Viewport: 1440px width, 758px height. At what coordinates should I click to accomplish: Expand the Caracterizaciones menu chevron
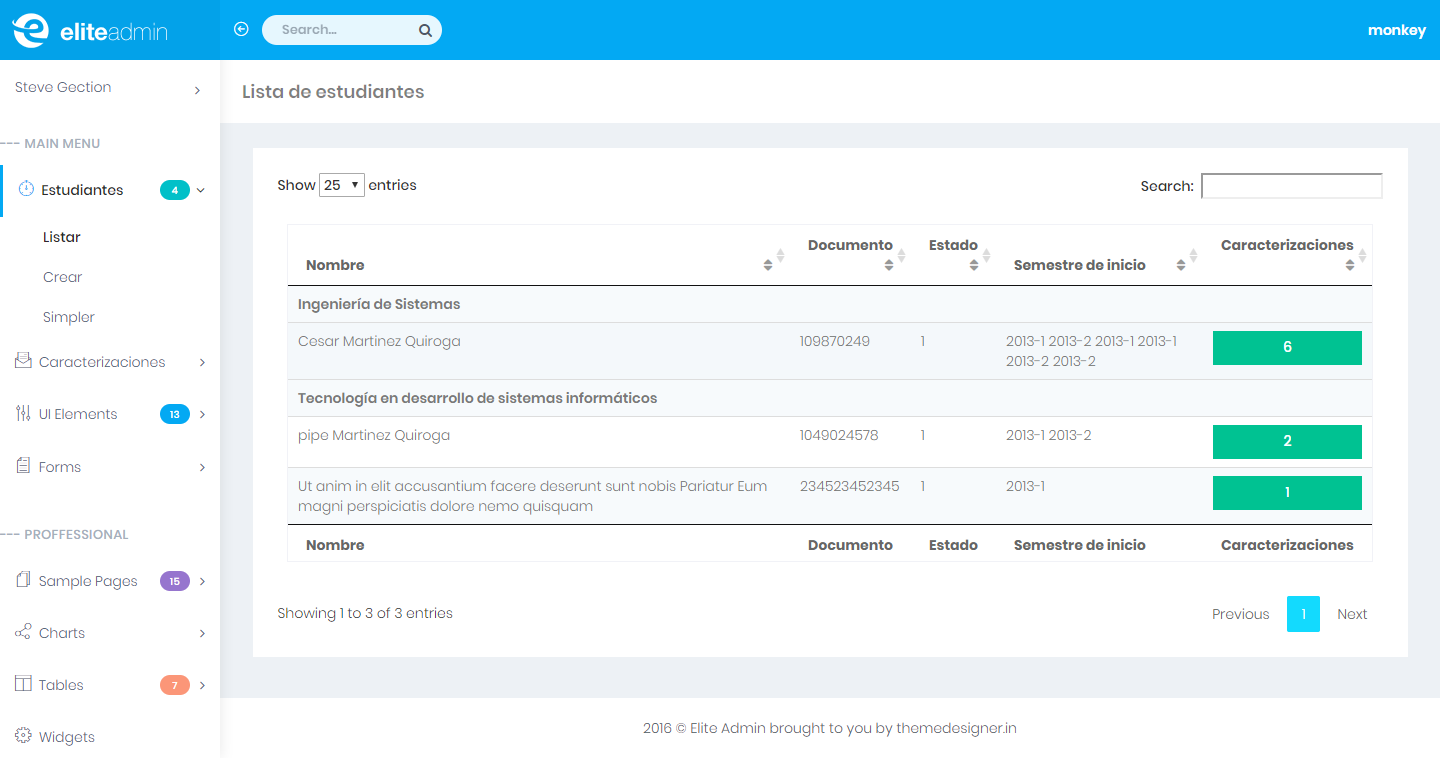point(202,362)
